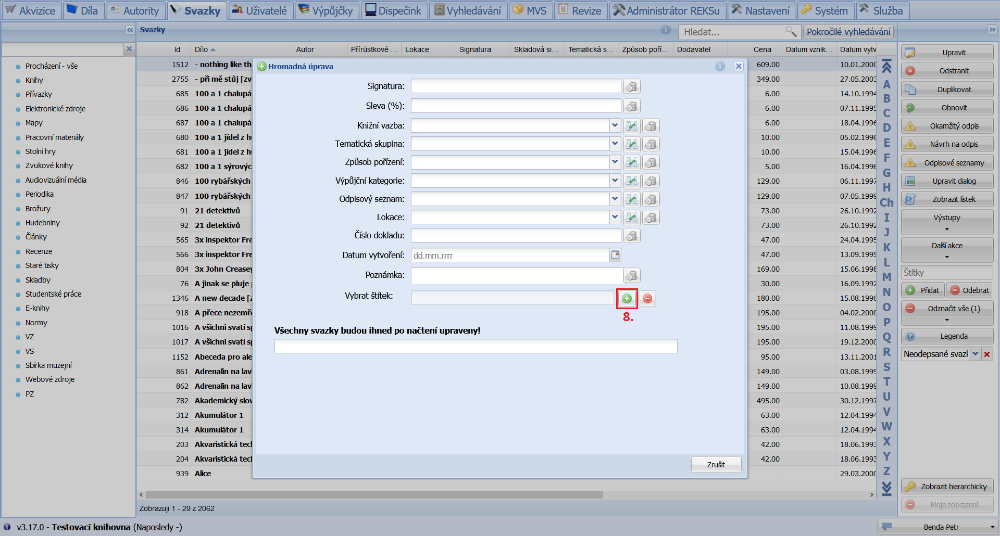
Task: Jump to letter M in alphabet index
Action: click(x=886, y=277)
